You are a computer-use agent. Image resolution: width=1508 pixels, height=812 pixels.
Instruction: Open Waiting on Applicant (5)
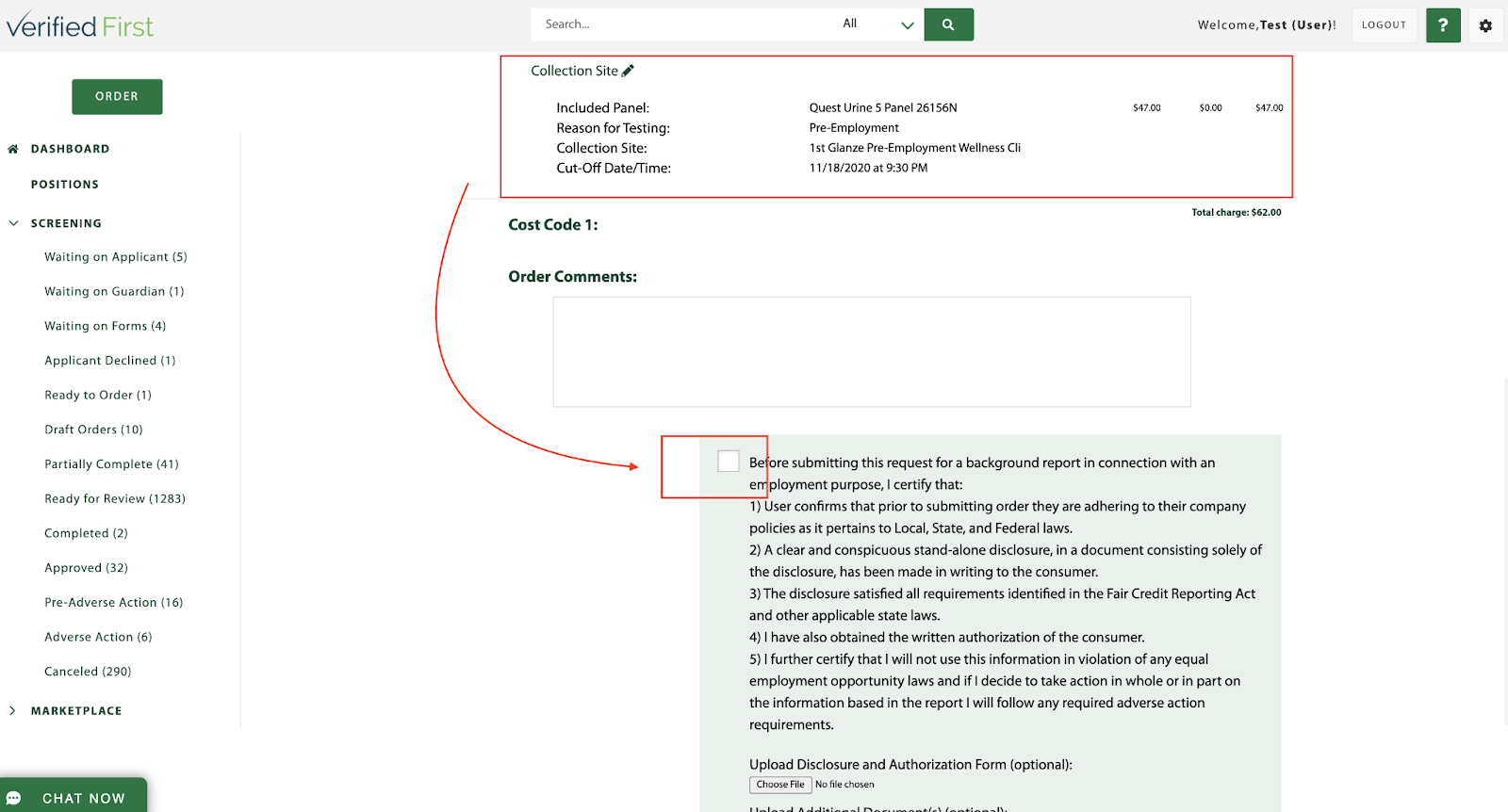point(115,257)
